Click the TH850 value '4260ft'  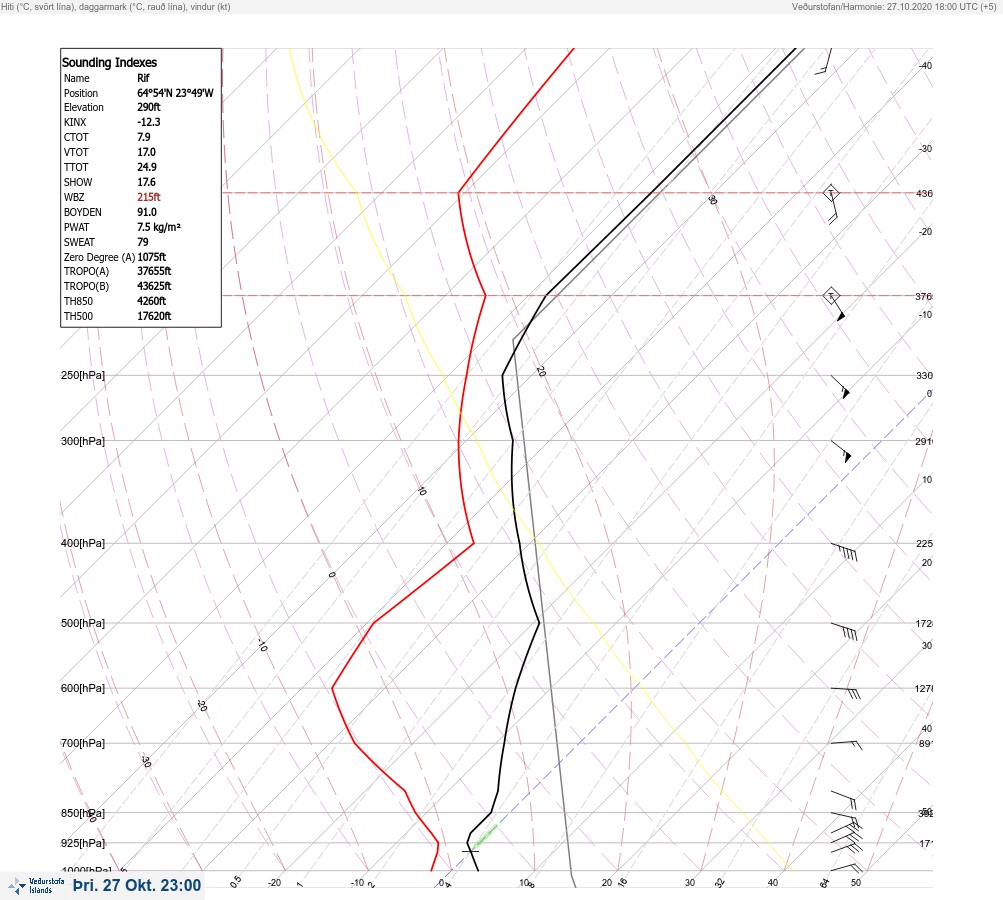click(152, 301)
